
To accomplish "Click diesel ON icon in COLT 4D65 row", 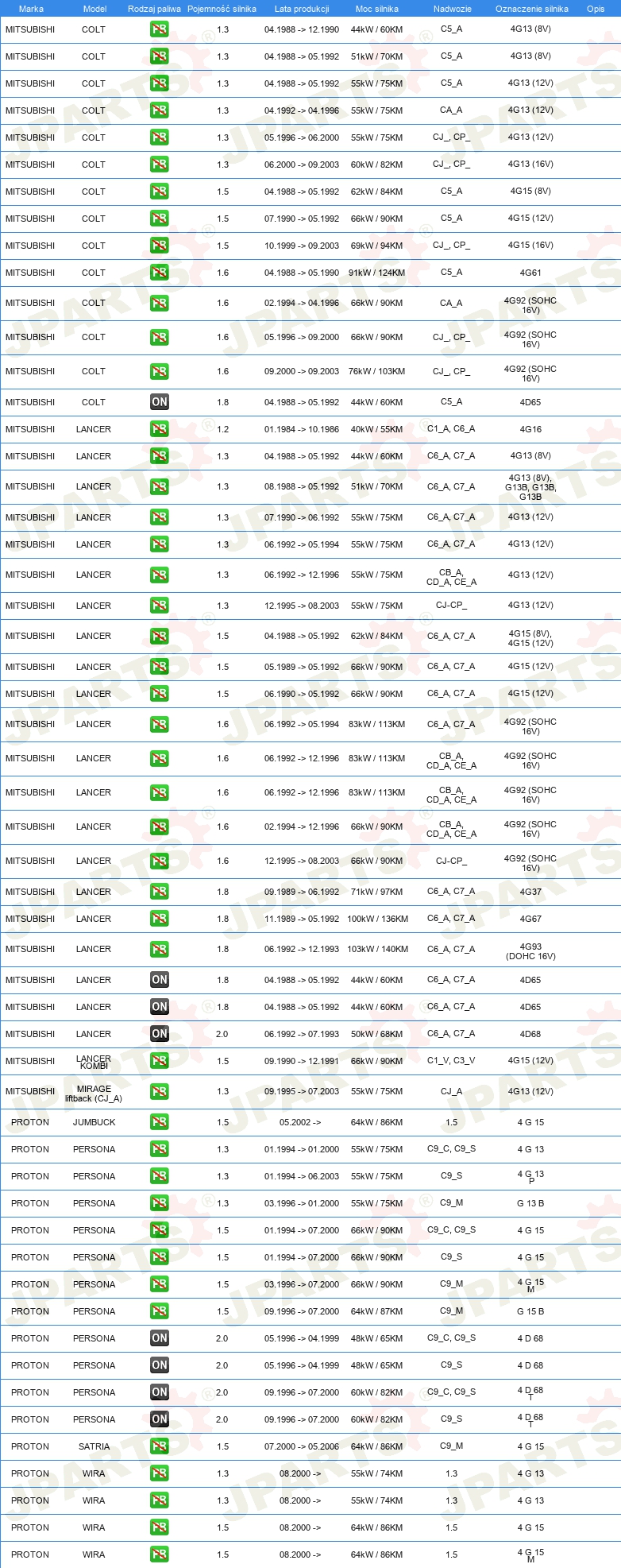I will tap(160, 402).
